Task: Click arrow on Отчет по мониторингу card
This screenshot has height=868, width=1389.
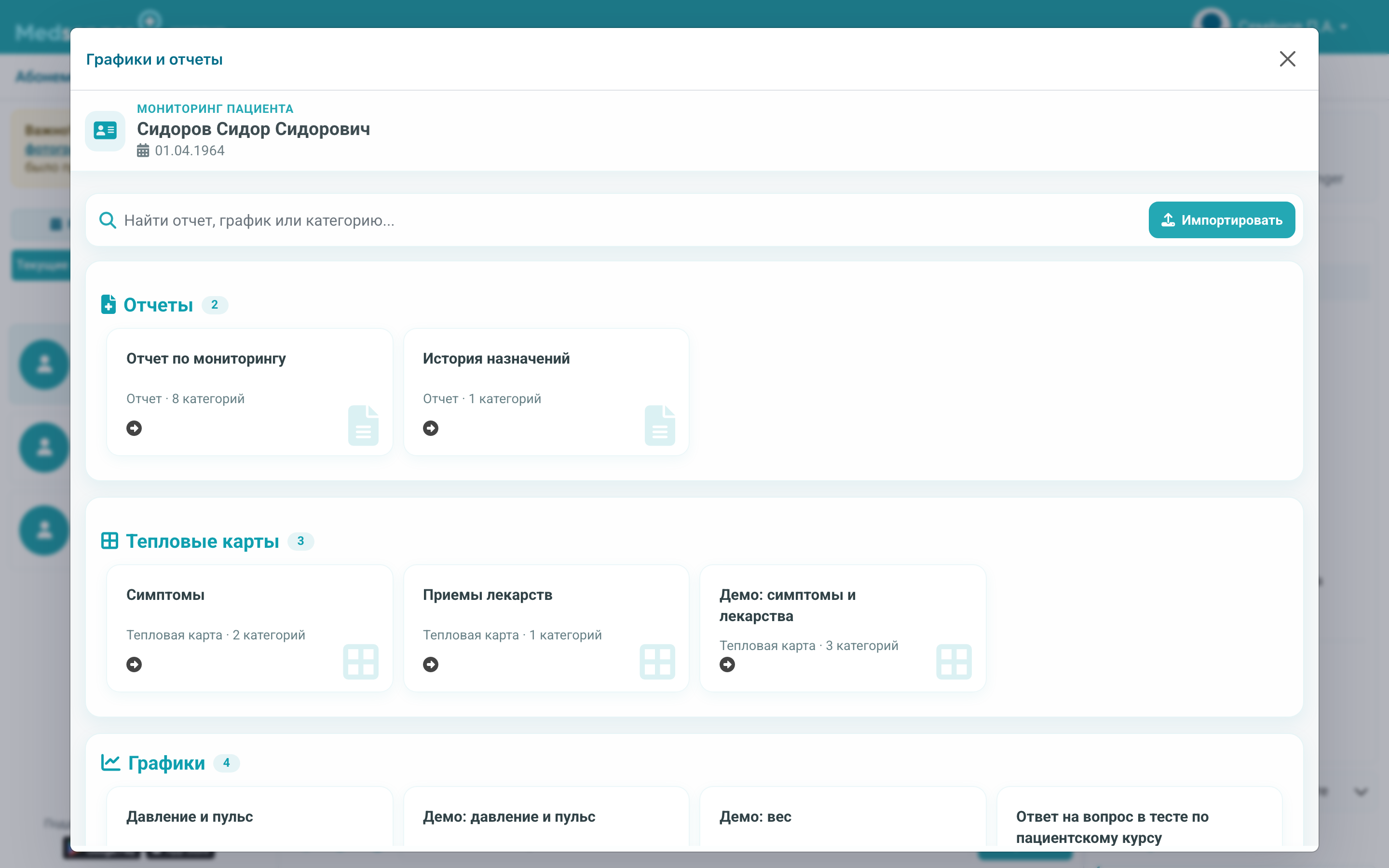Action: [x=134, y=428]
